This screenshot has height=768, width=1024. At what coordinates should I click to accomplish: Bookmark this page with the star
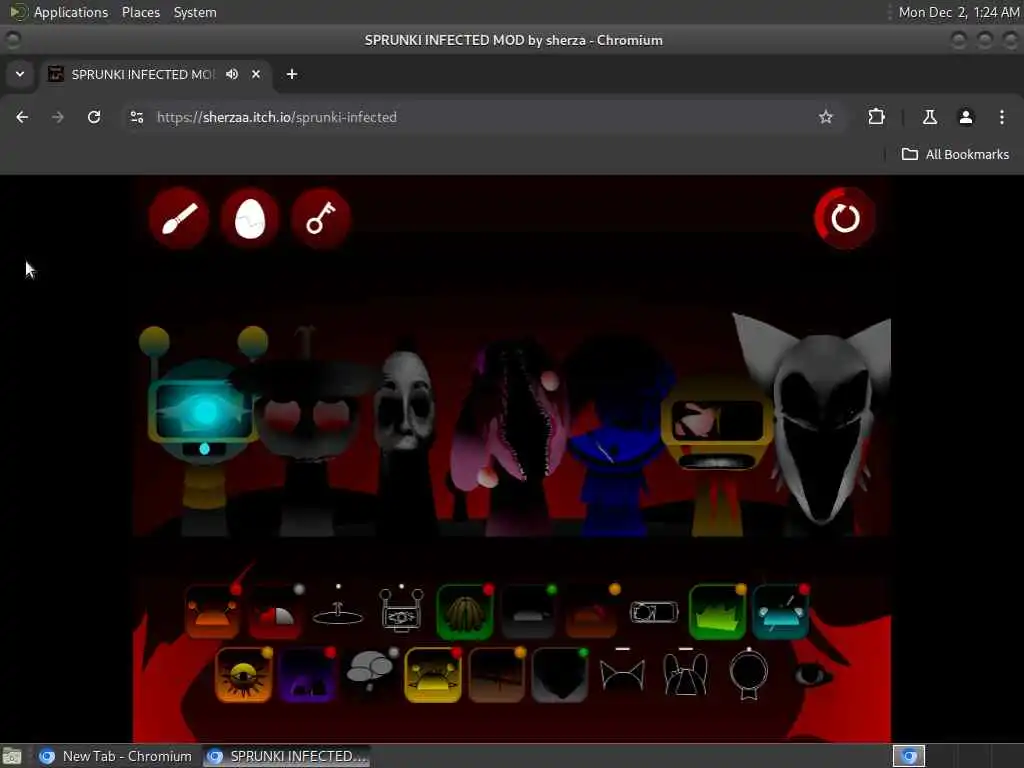(826, 117)
